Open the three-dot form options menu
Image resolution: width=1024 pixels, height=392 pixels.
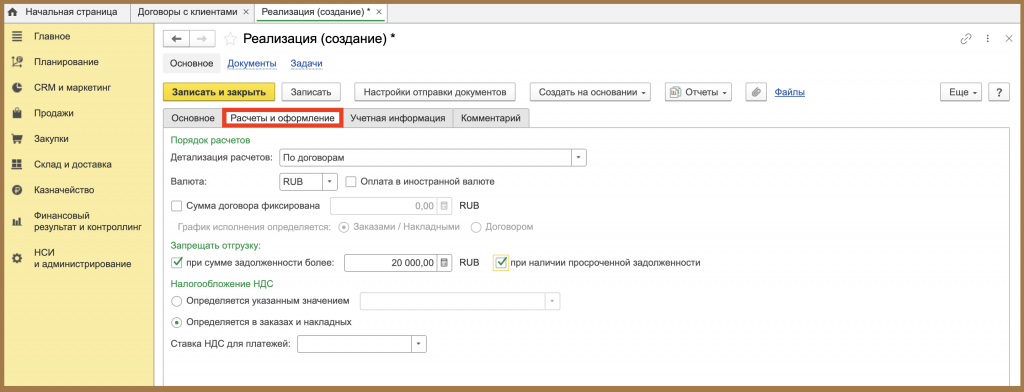pos(988,39)
